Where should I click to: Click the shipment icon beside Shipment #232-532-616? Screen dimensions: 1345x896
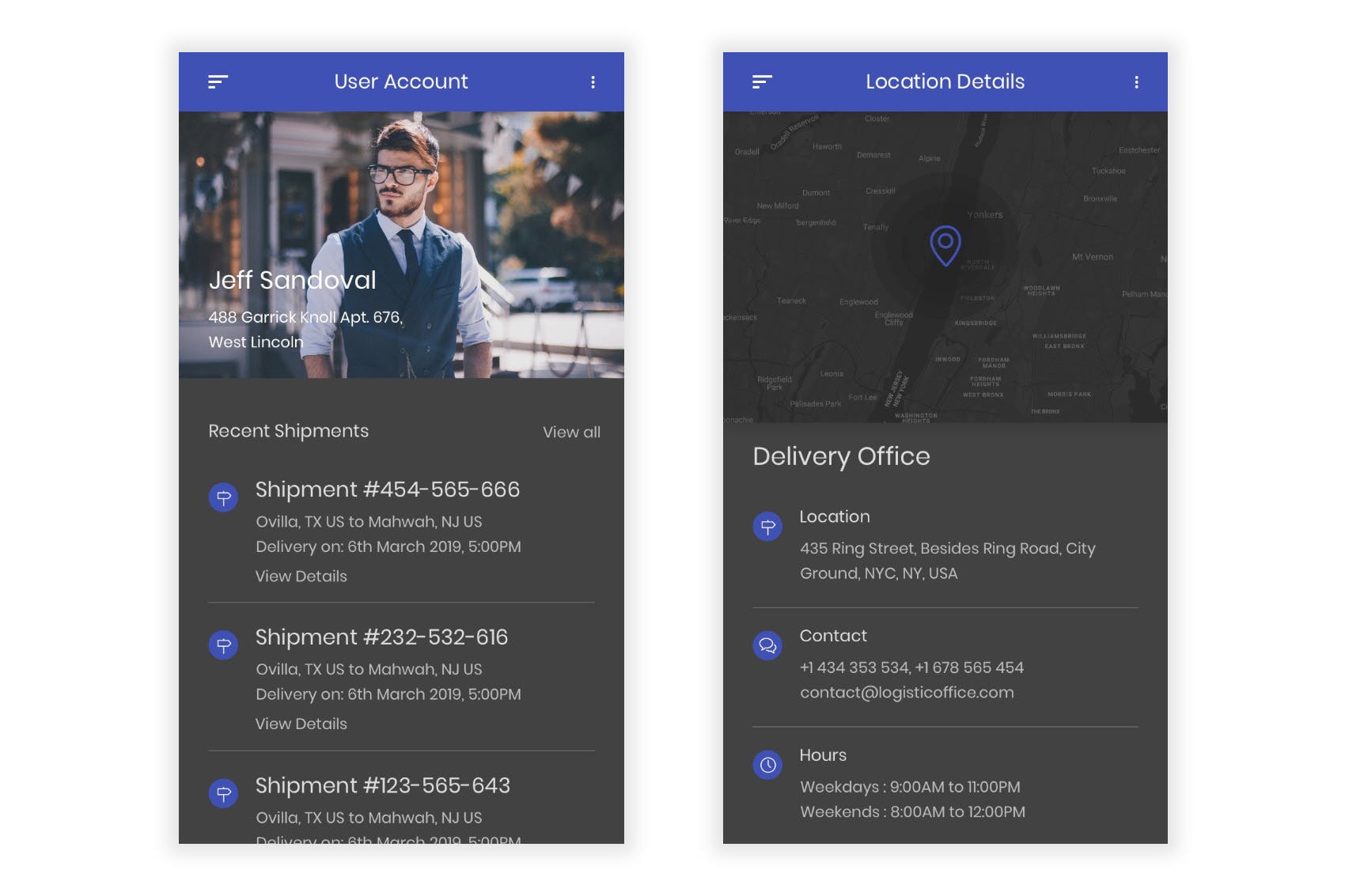pos(224,645)
